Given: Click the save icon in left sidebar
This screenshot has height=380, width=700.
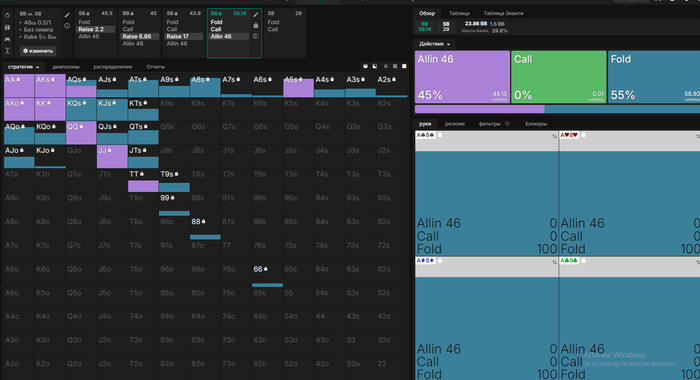Looking at the screenshot, I should pos(7,27).
